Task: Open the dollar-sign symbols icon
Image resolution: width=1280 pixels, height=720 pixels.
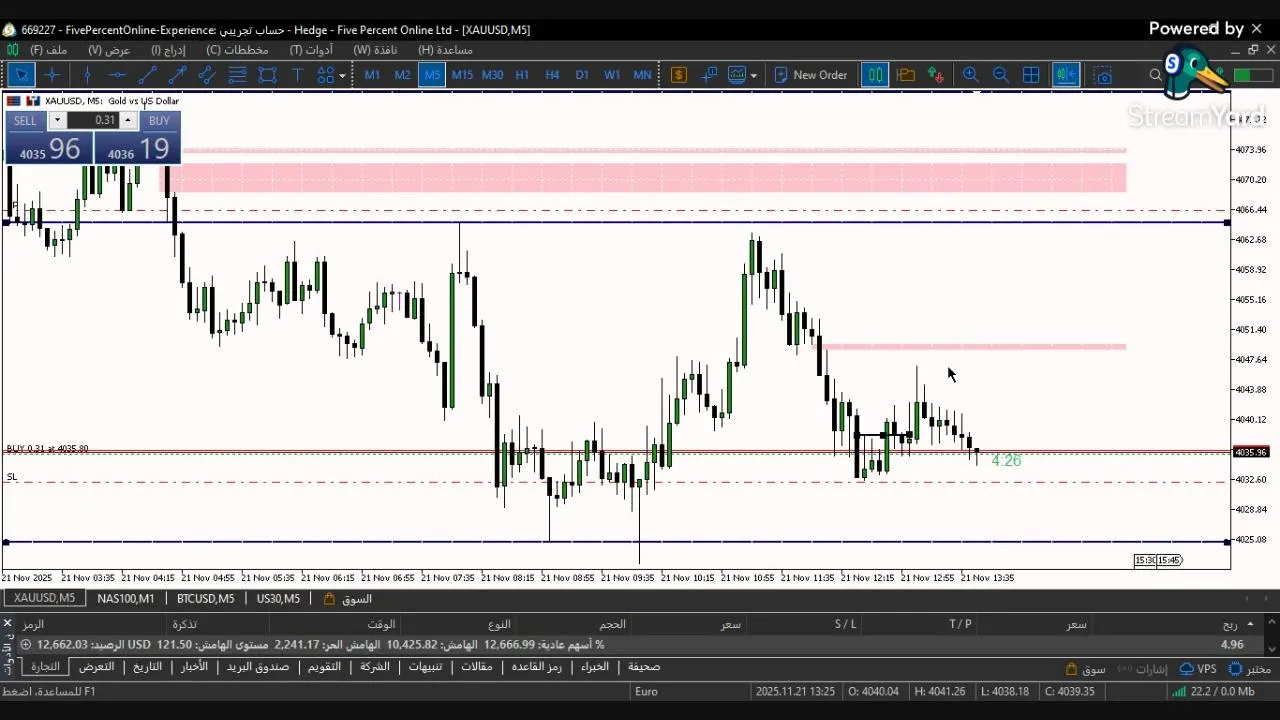Action: click(679, 75)
